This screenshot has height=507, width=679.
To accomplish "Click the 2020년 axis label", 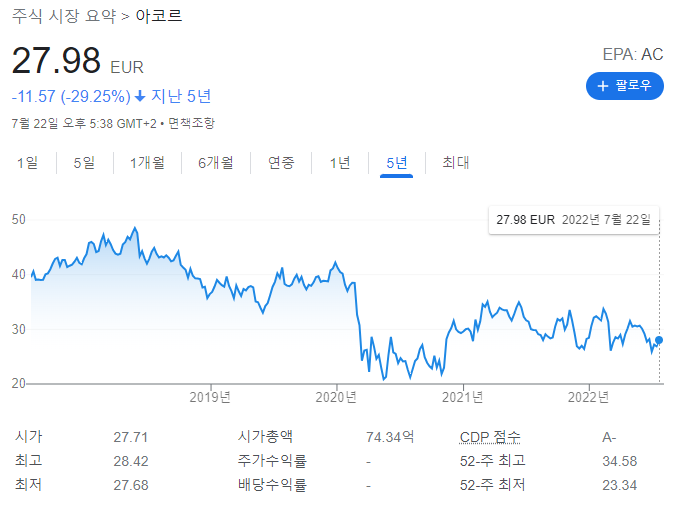I will pyautogui.click(x=336, y=397).
